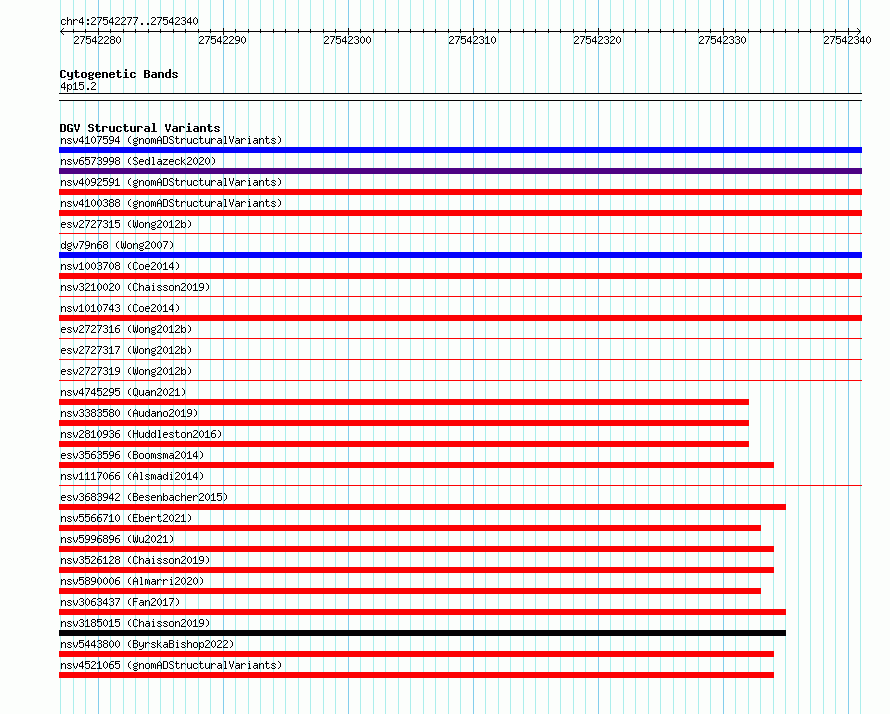This screenshot has height=714, width=890.
Task: Click the red bar under nsv1010743
Action: (460, 318)
